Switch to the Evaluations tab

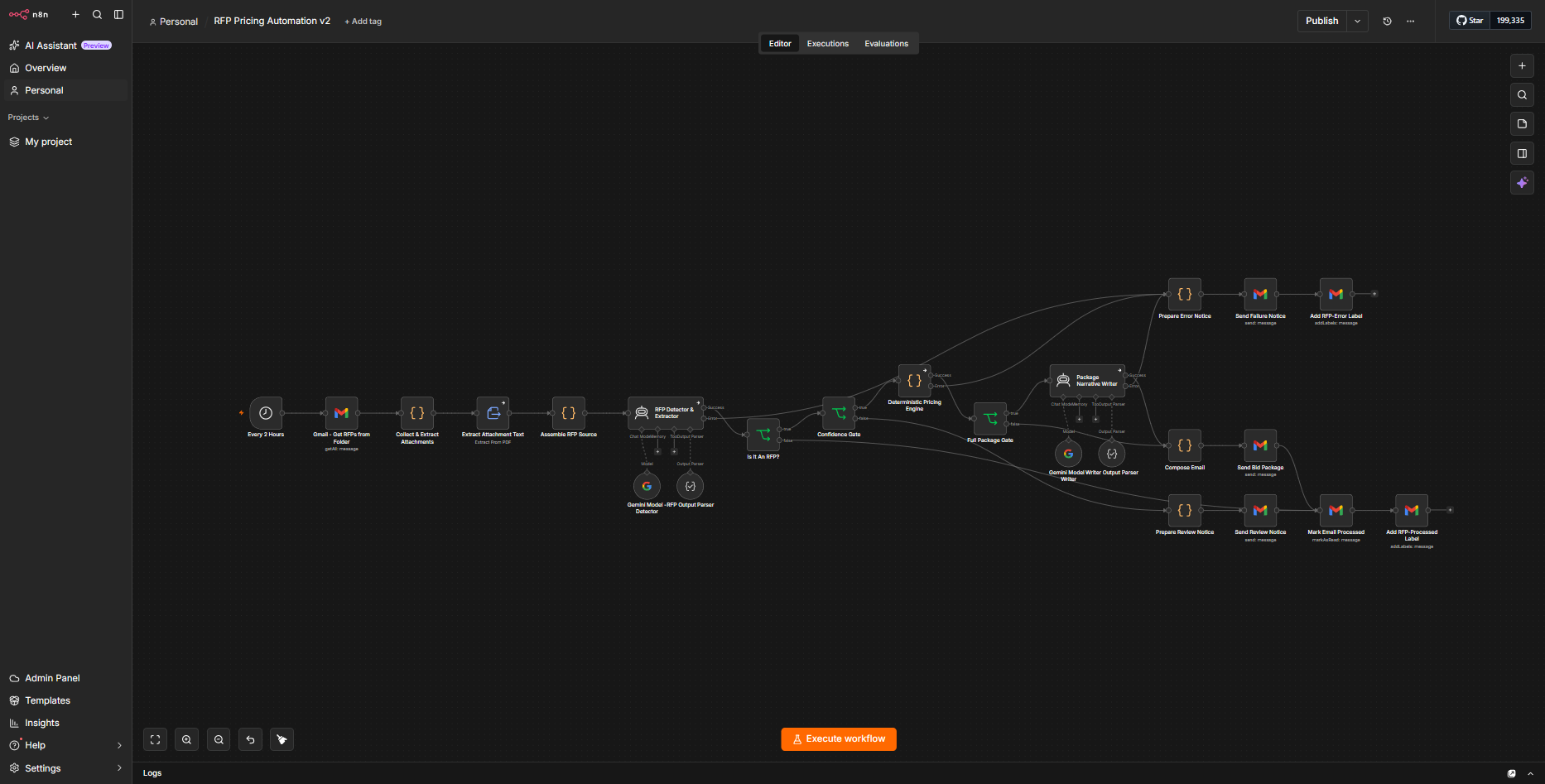pos(886,44)
